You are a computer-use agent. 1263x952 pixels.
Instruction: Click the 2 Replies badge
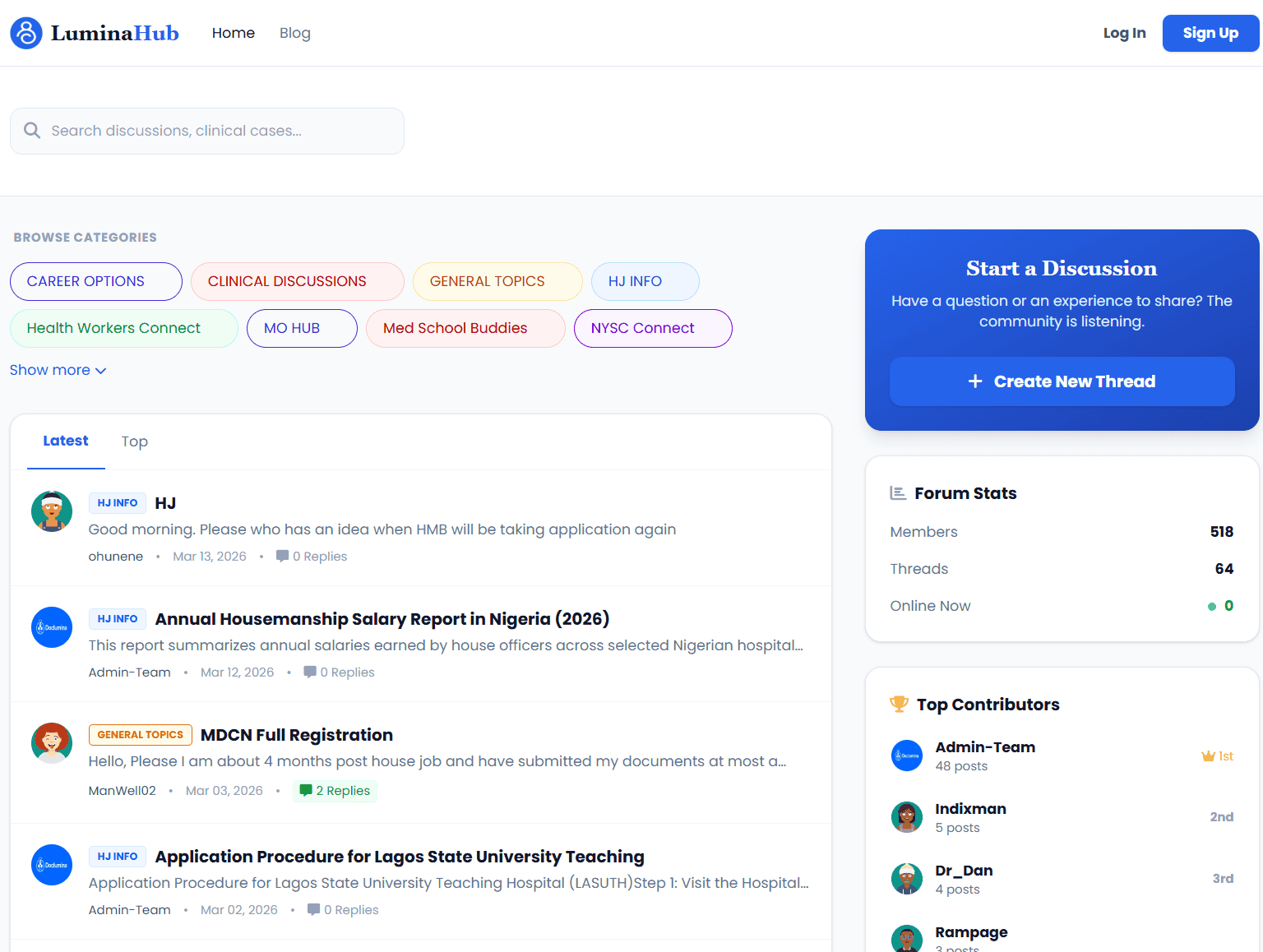(335, 791)
